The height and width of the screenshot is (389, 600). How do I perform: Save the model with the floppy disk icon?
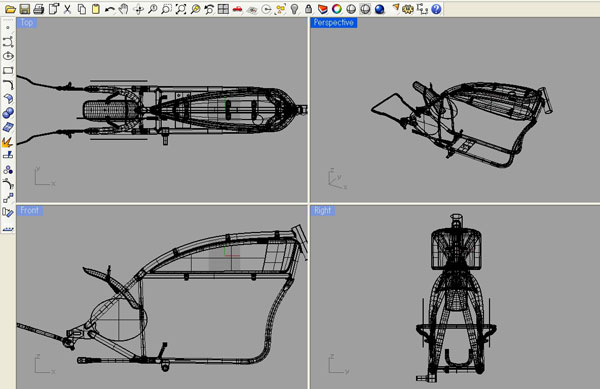(x=25, y=9)
